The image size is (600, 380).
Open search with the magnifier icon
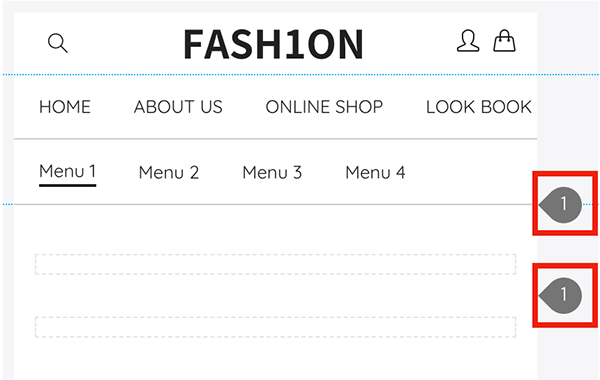[x=58, y=43]
